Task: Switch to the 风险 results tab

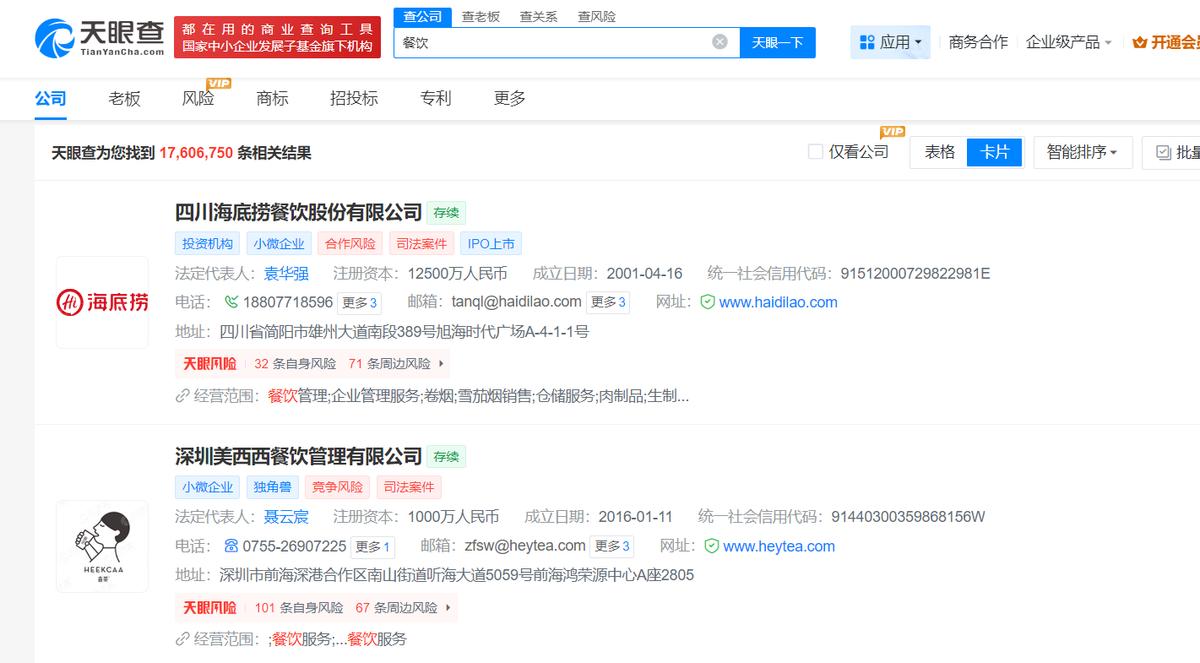Action: pyautogui.click(x=198, y=98)
